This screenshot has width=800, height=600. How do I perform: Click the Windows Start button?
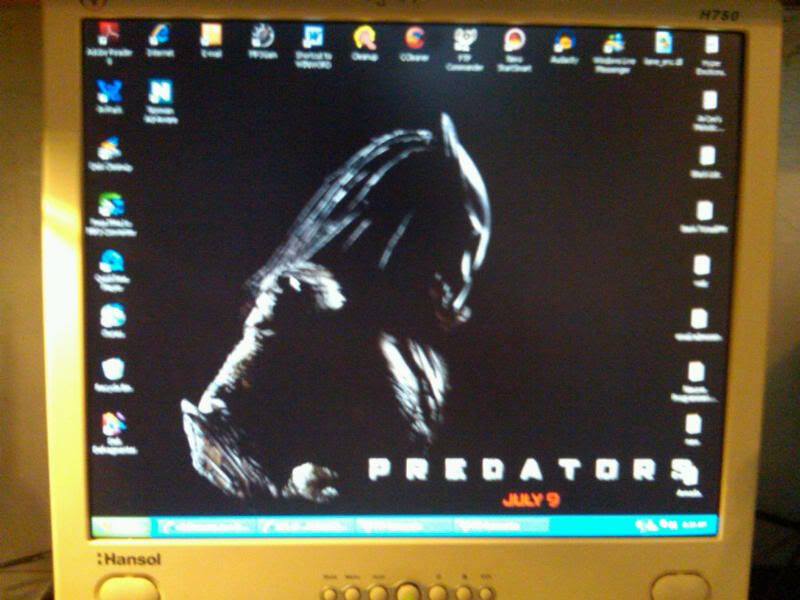pyautogui.click(x=121, y=527)
